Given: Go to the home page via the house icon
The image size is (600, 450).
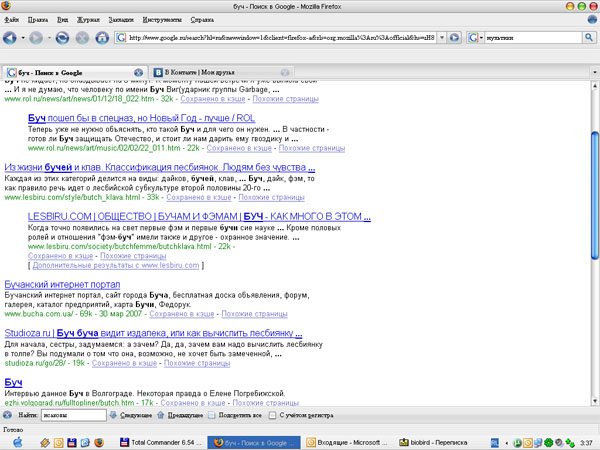Looking at the screenshot, I should click(102, 38).
